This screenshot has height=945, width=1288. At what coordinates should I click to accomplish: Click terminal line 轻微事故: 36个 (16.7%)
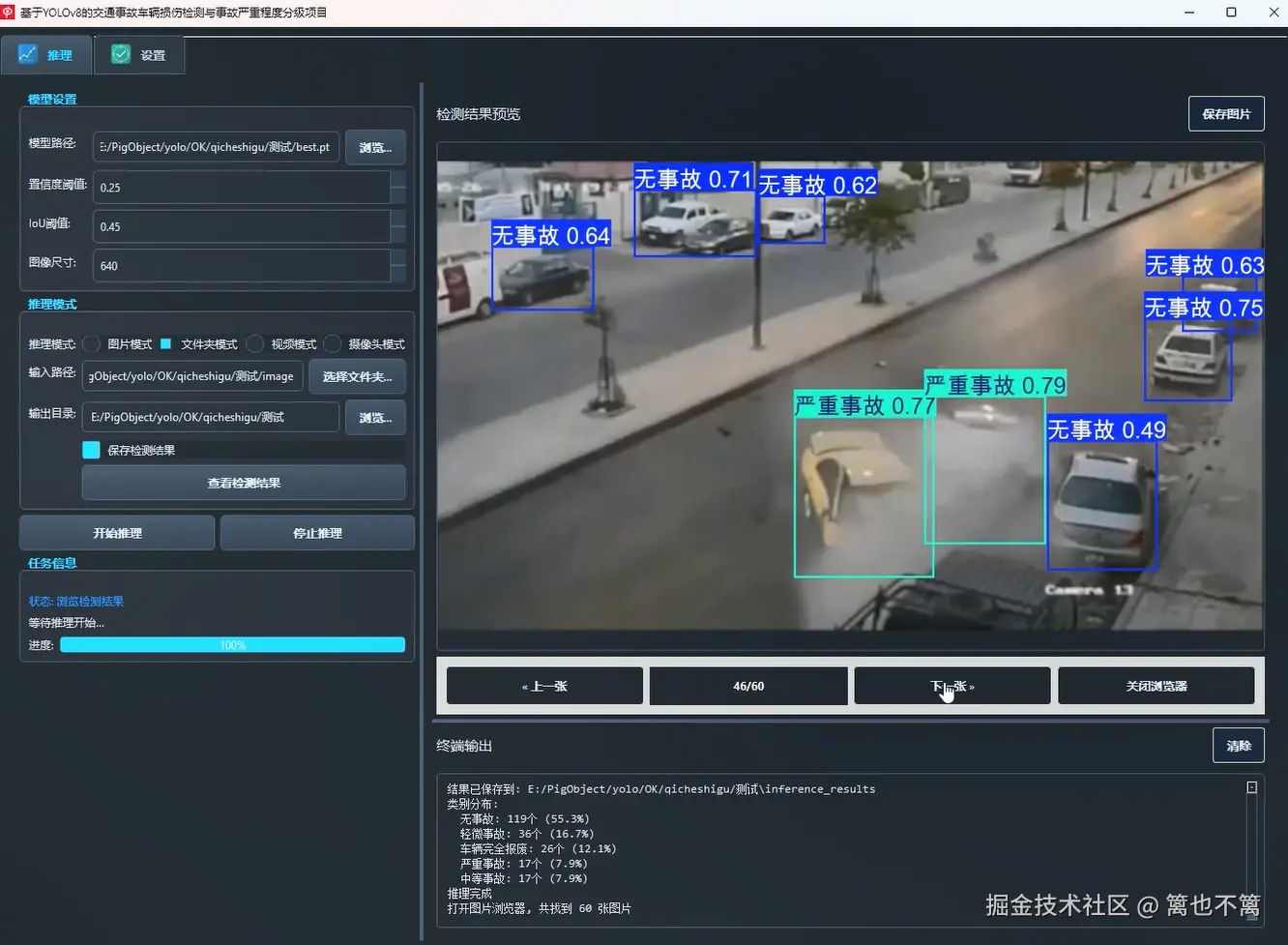[x=527, y=834]
